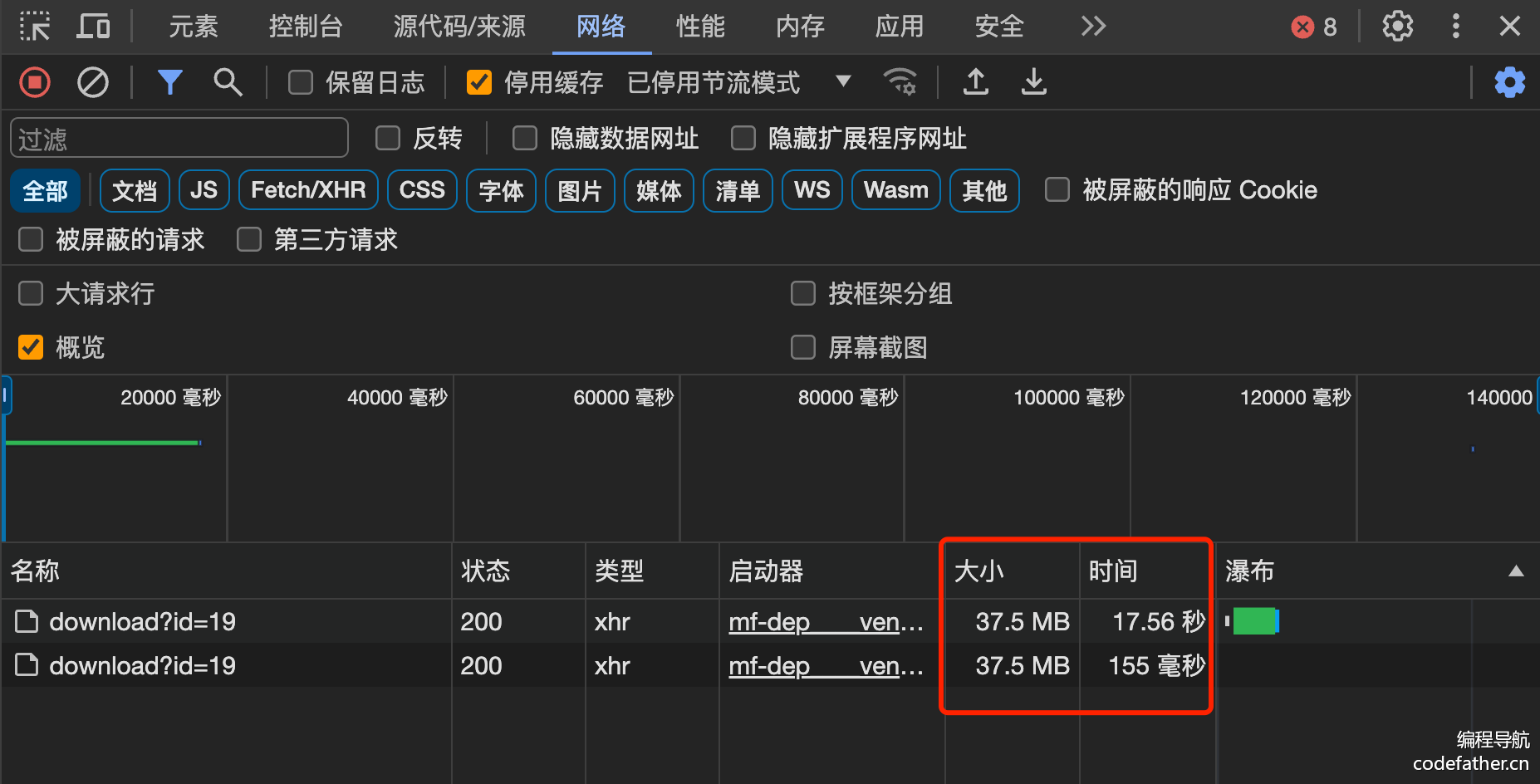1540x784 pixels.
Task: Expand more tabs with the double chevron
Action: click(1093, 27)
